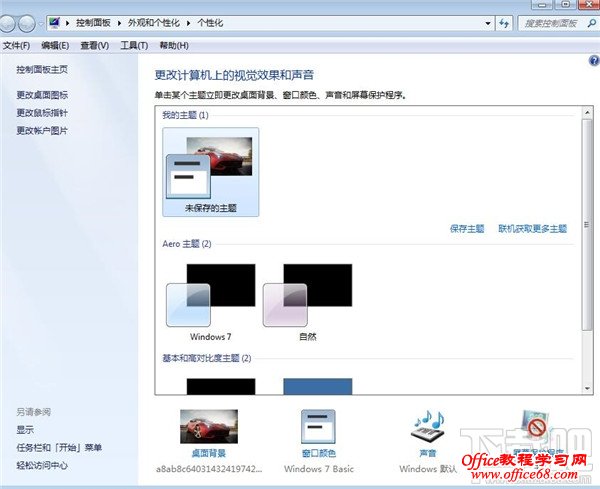
Task: Open 声音 sounds icon
Action: (428, 426)
